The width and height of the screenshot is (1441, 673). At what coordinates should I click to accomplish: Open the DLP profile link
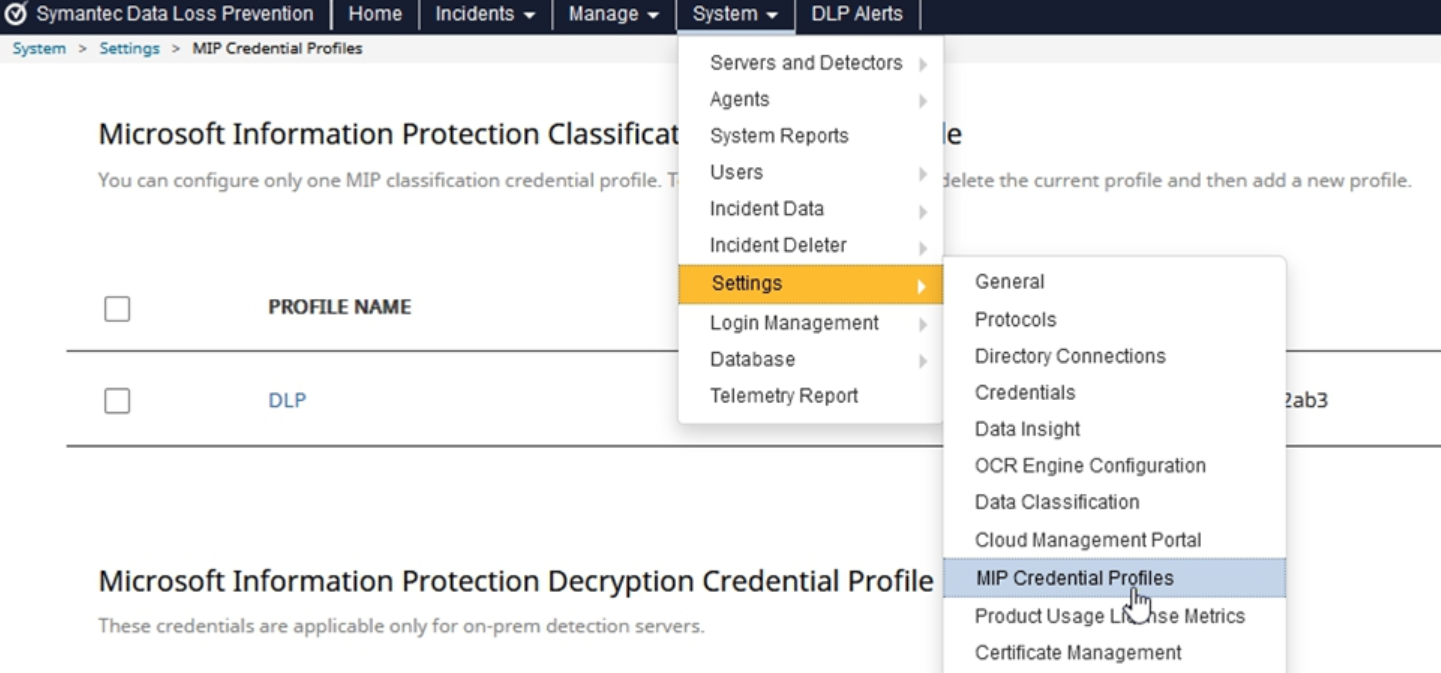pyautogui.click(x=287, y=400)
